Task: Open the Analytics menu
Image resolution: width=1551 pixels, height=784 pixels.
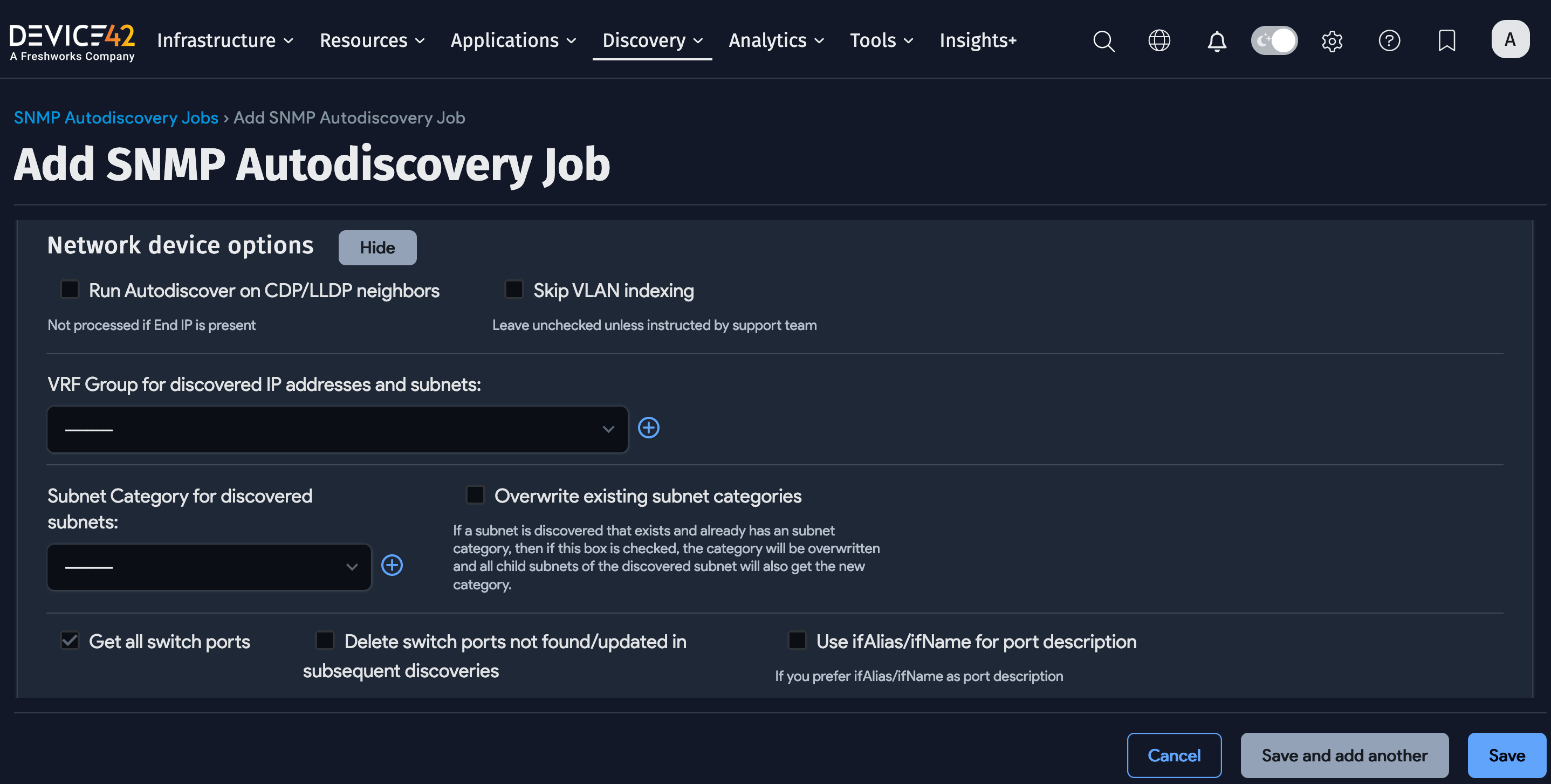Action: (775, 40)
